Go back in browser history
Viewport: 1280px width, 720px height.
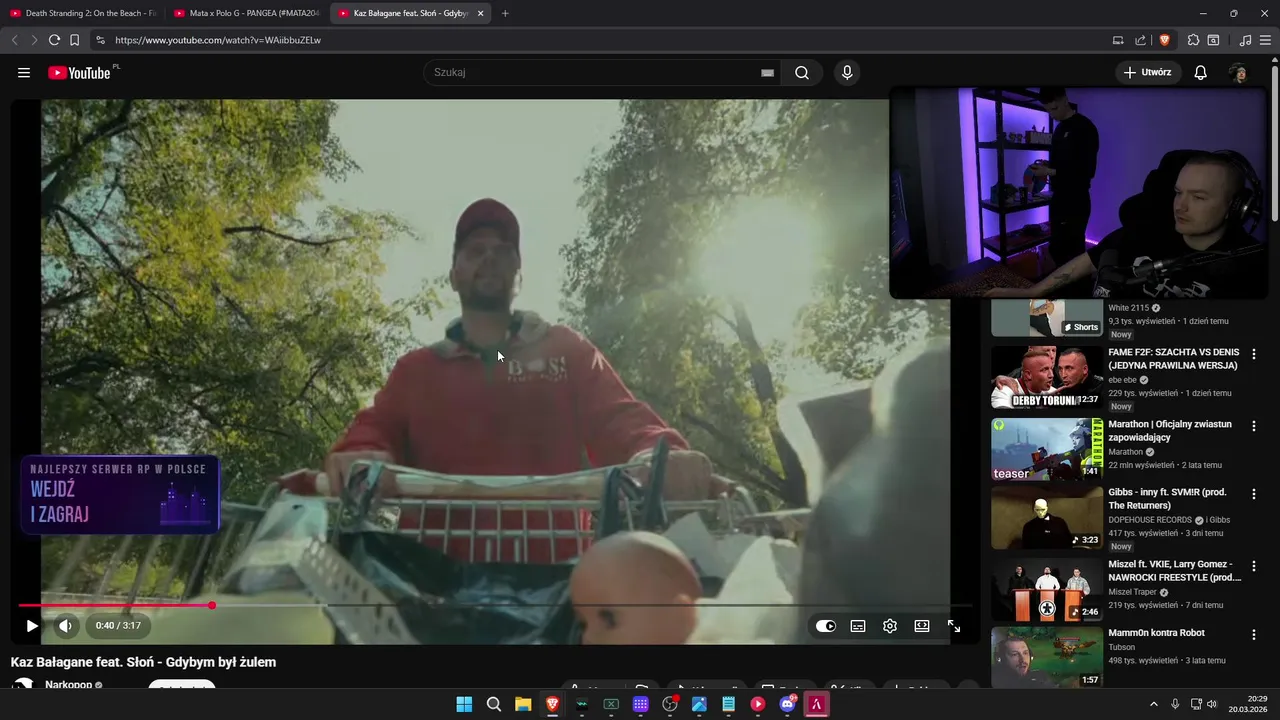pyautogui.click(x=14, y=40)
